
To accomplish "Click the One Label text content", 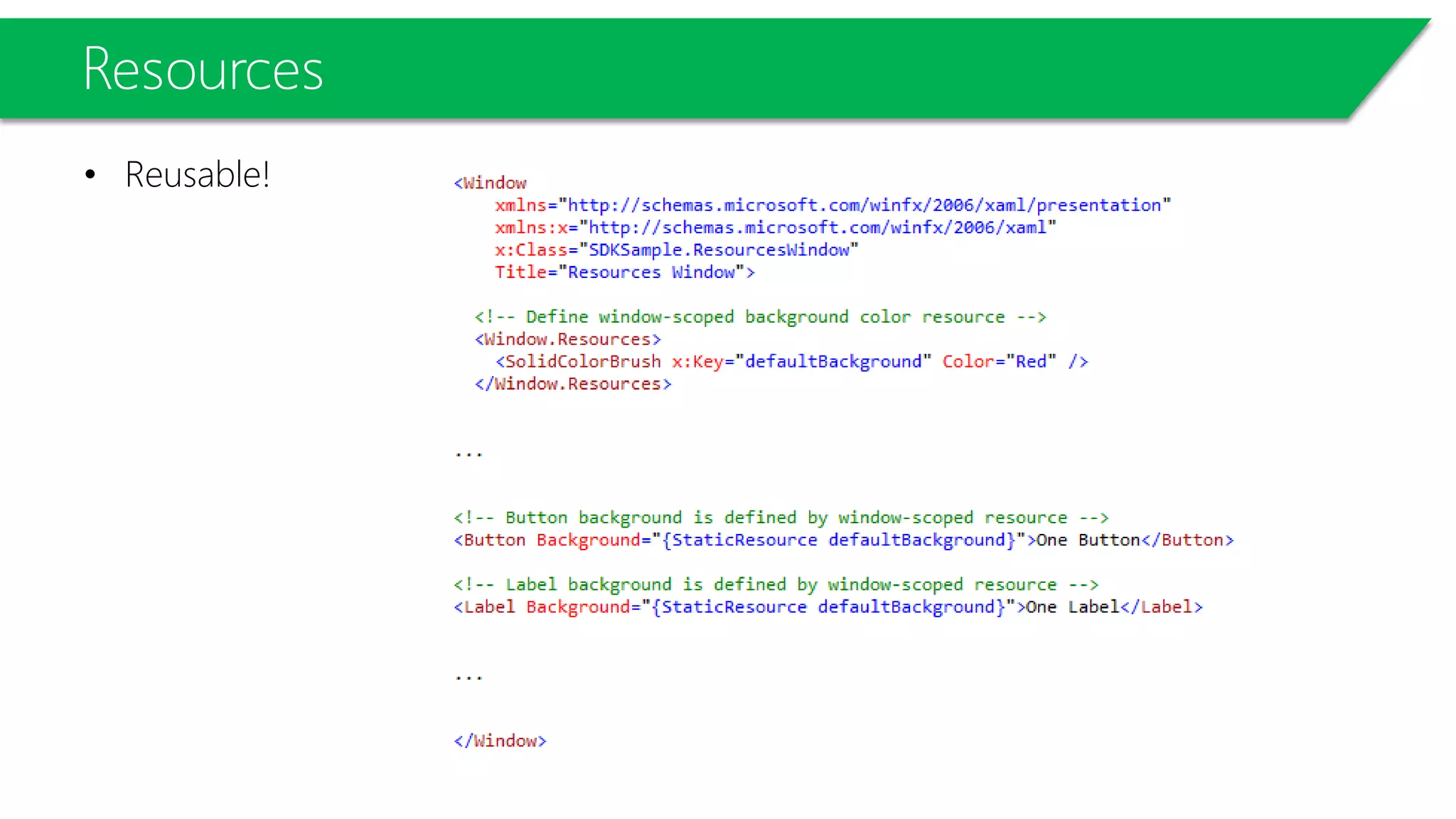I will (x=1072, y=607).
